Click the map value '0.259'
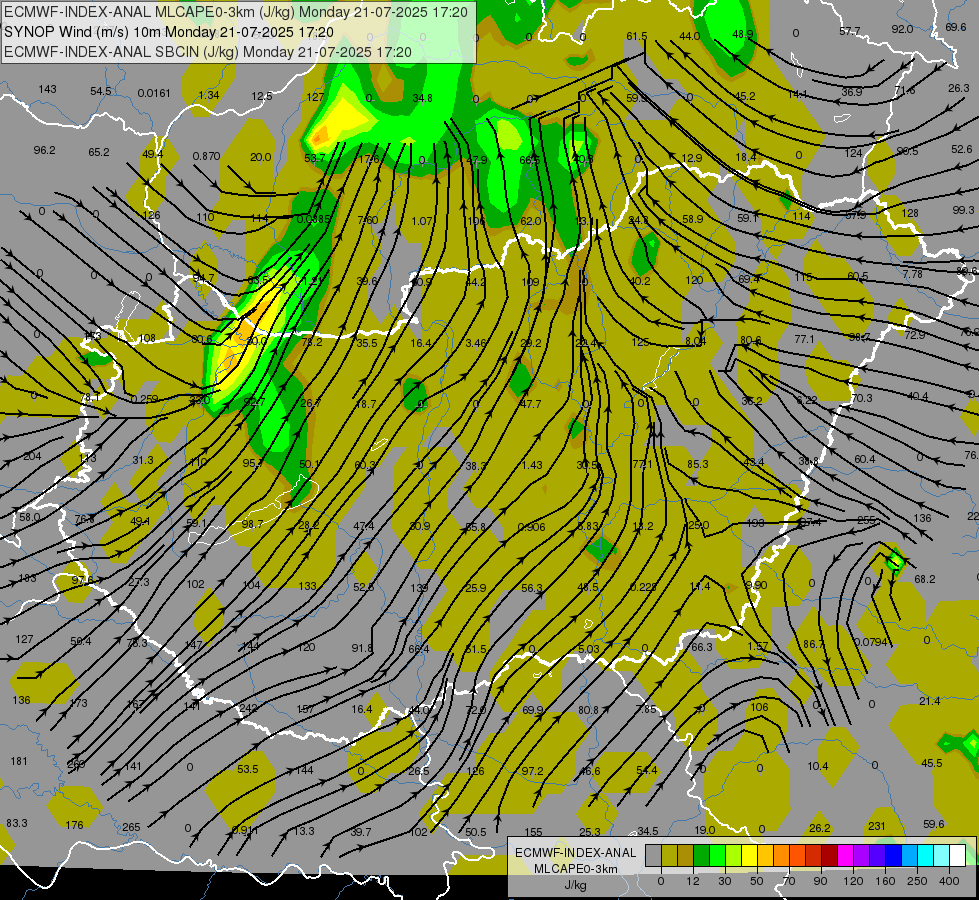This screenshot has height=900, width=979. click(x=144, y=399)
